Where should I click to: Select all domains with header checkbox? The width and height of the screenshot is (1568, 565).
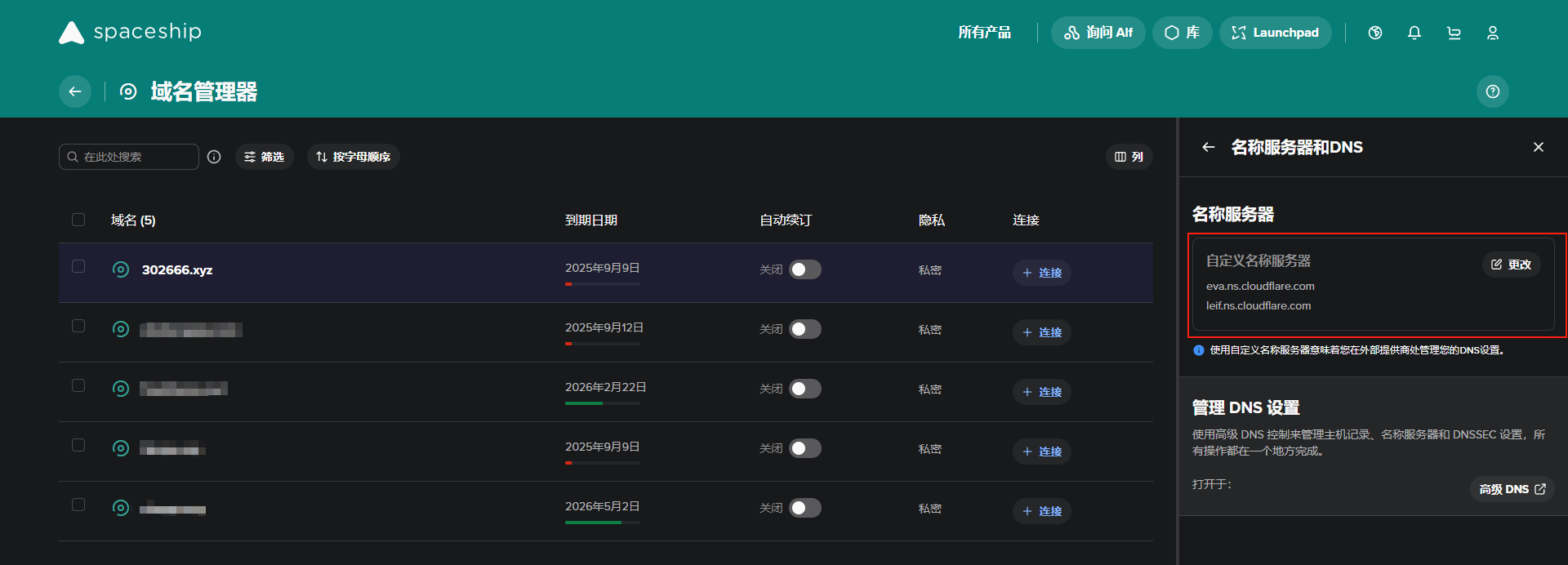78,220
